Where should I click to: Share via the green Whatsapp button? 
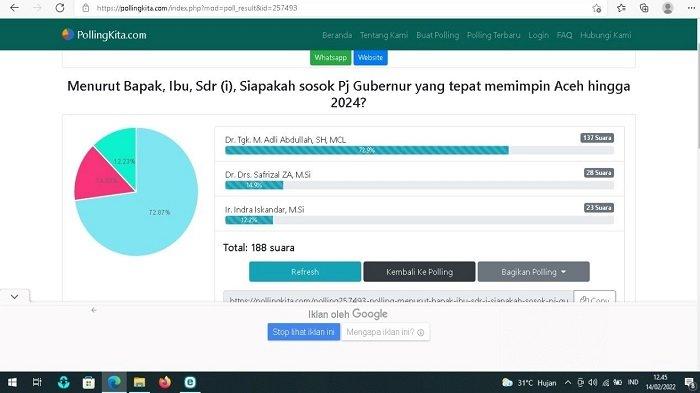(x=330, y=58)
